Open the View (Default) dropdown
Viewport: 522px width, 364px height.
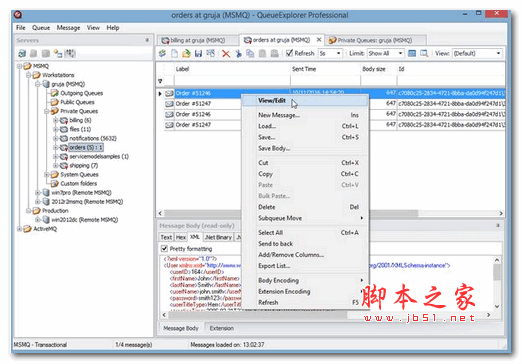[x=498, y=53]
